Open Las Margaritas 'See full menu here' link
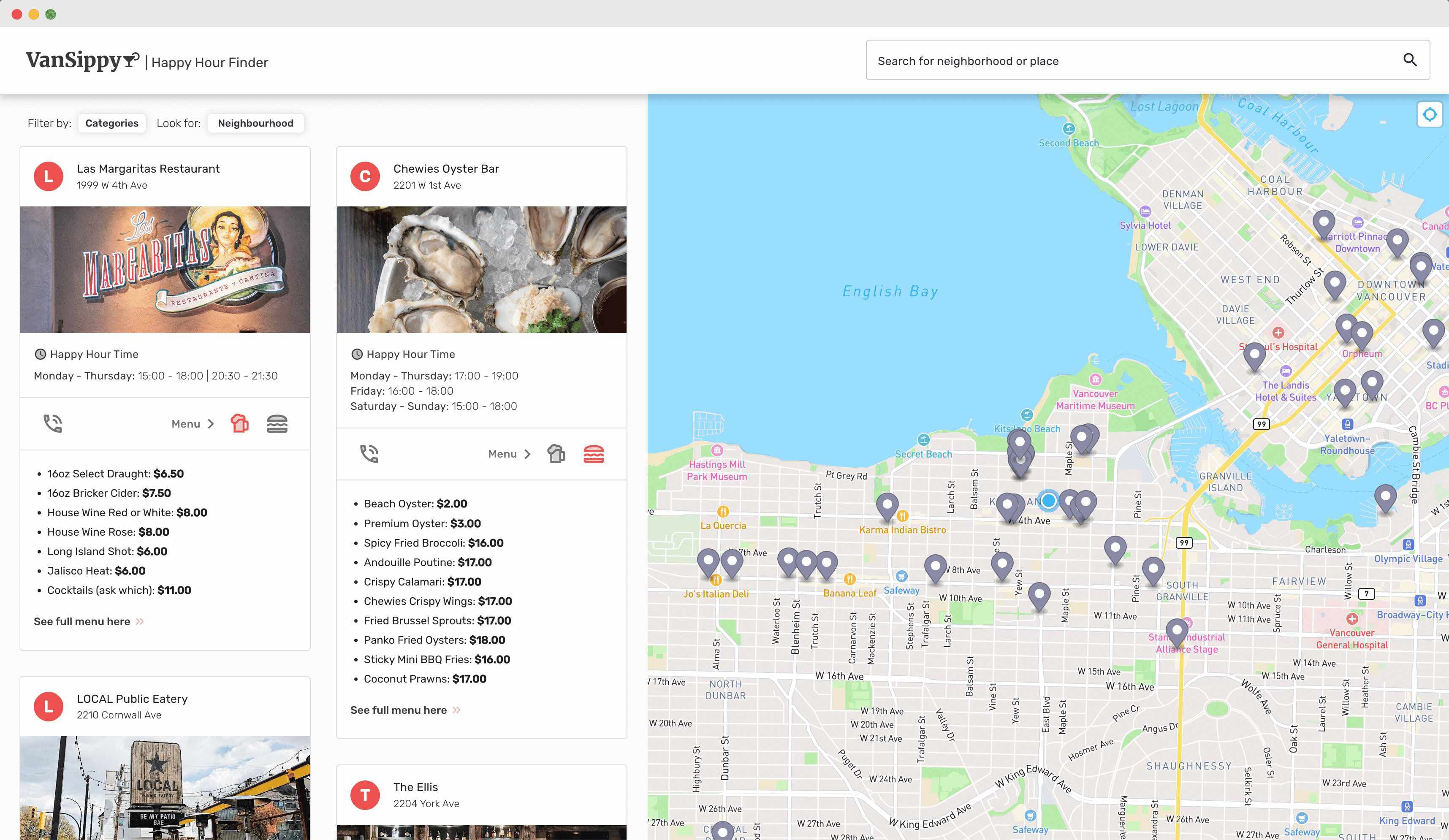Image resolution: width=1449 pixels, height=840 pixels. (89, 621)
